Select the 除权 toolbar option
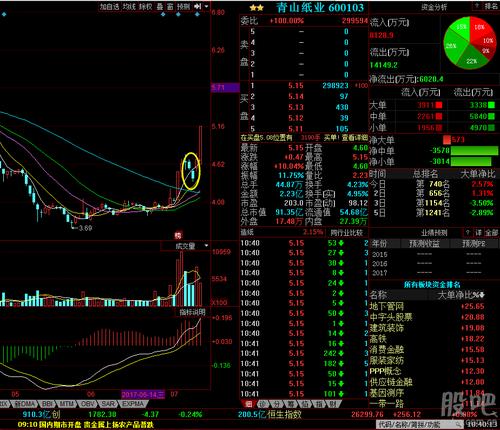 pos(146,7)
